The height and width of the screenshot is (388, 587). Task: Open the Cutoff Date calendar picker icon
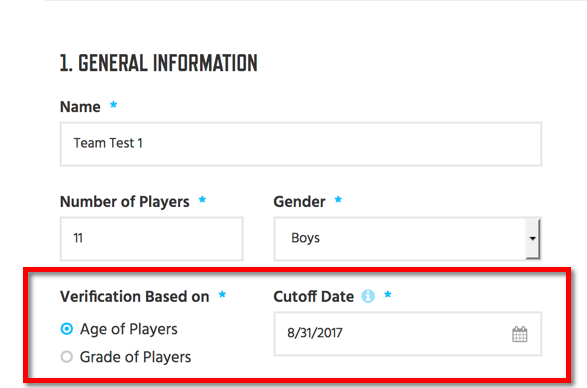click(520, 334)
